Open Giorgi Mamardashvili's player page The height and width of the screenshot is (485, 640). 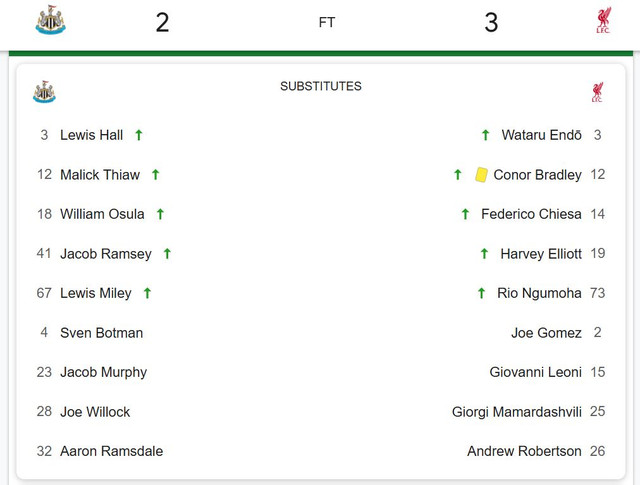click(516, 412)
